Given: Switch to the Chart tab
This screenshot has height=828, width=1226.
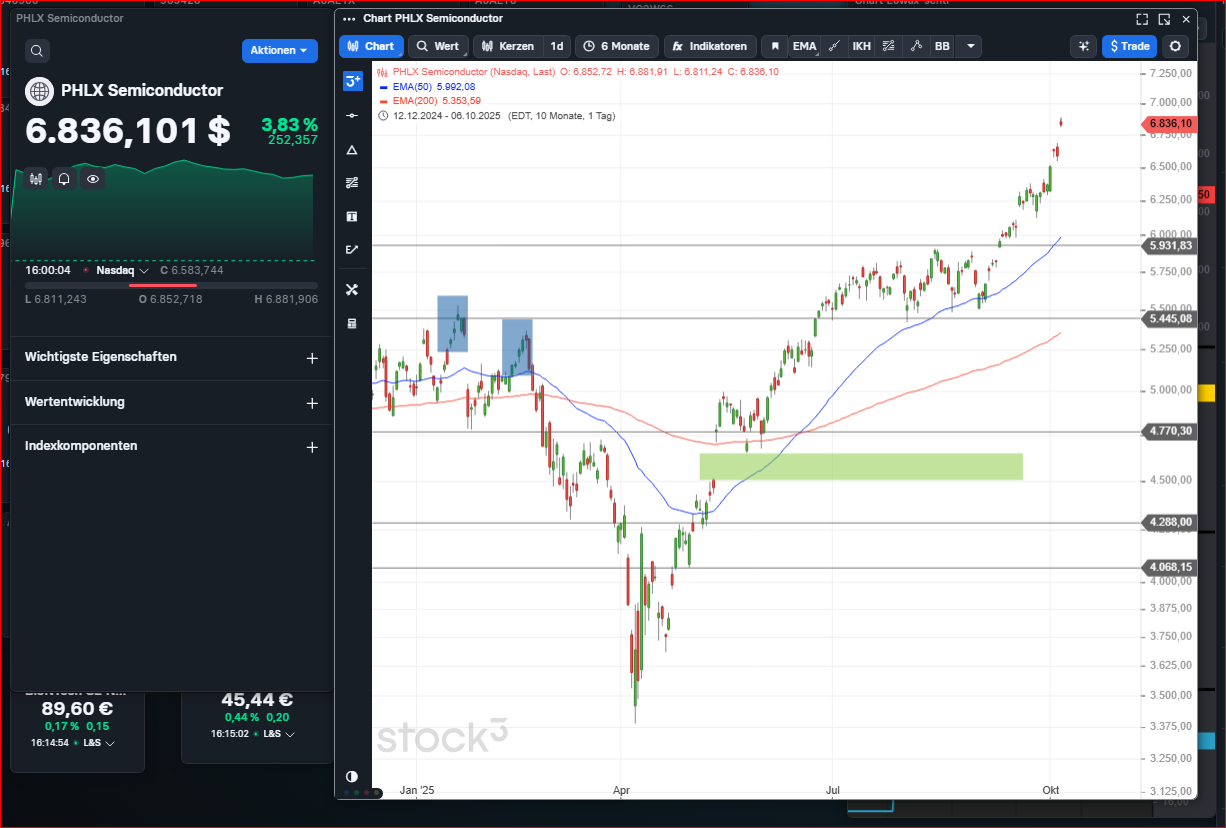Looking at the screenshot, I should point(371,46).
